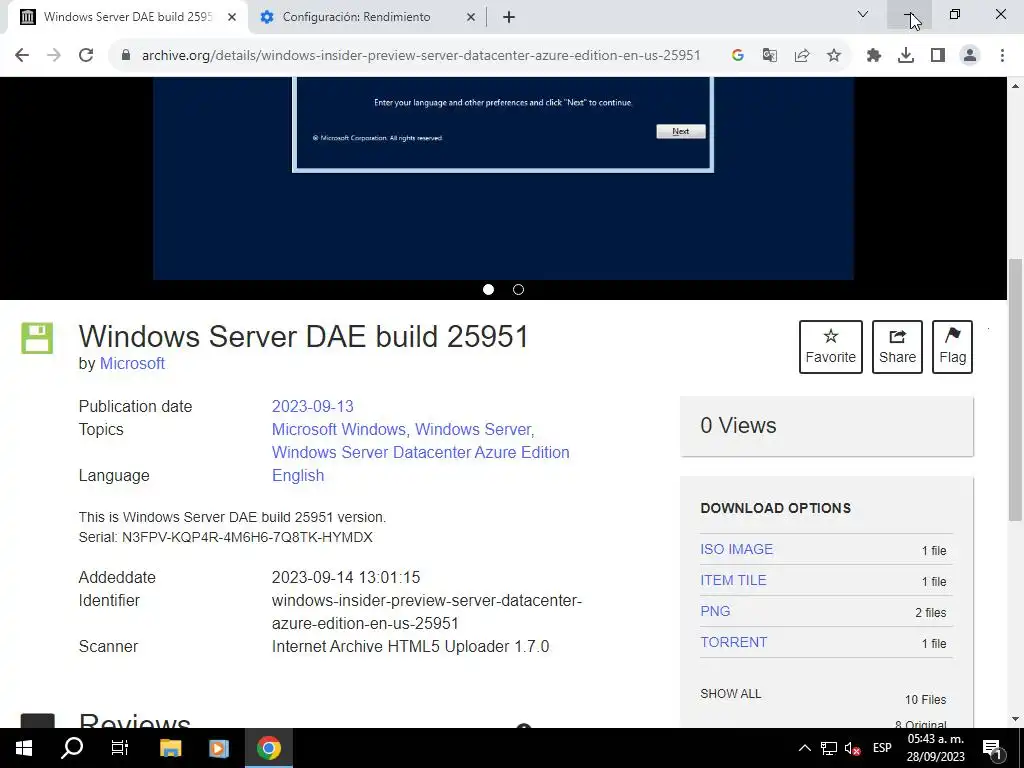Click the page vertical scrollbar thumb

coord(1016,389)
